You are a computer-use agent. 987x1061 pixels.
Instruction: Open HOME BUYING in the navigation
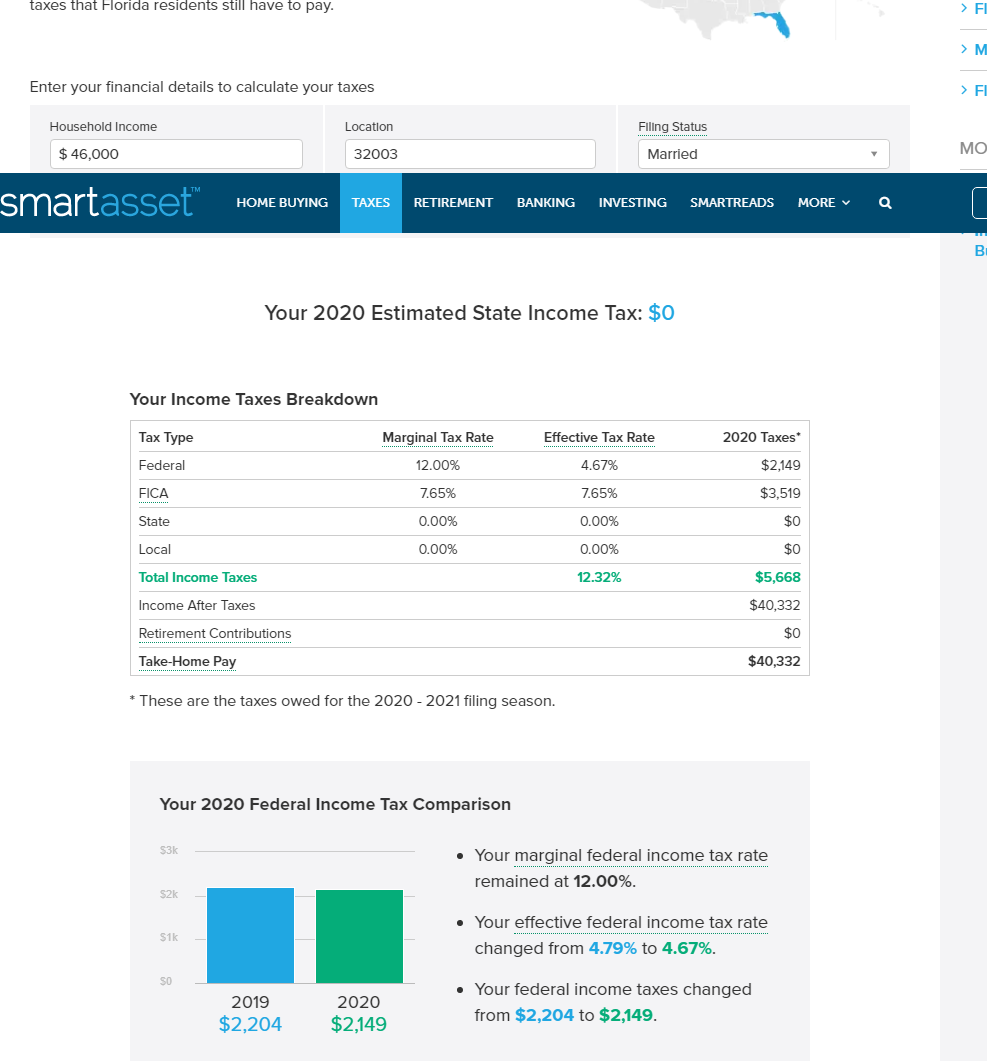[x=282, y=202]
